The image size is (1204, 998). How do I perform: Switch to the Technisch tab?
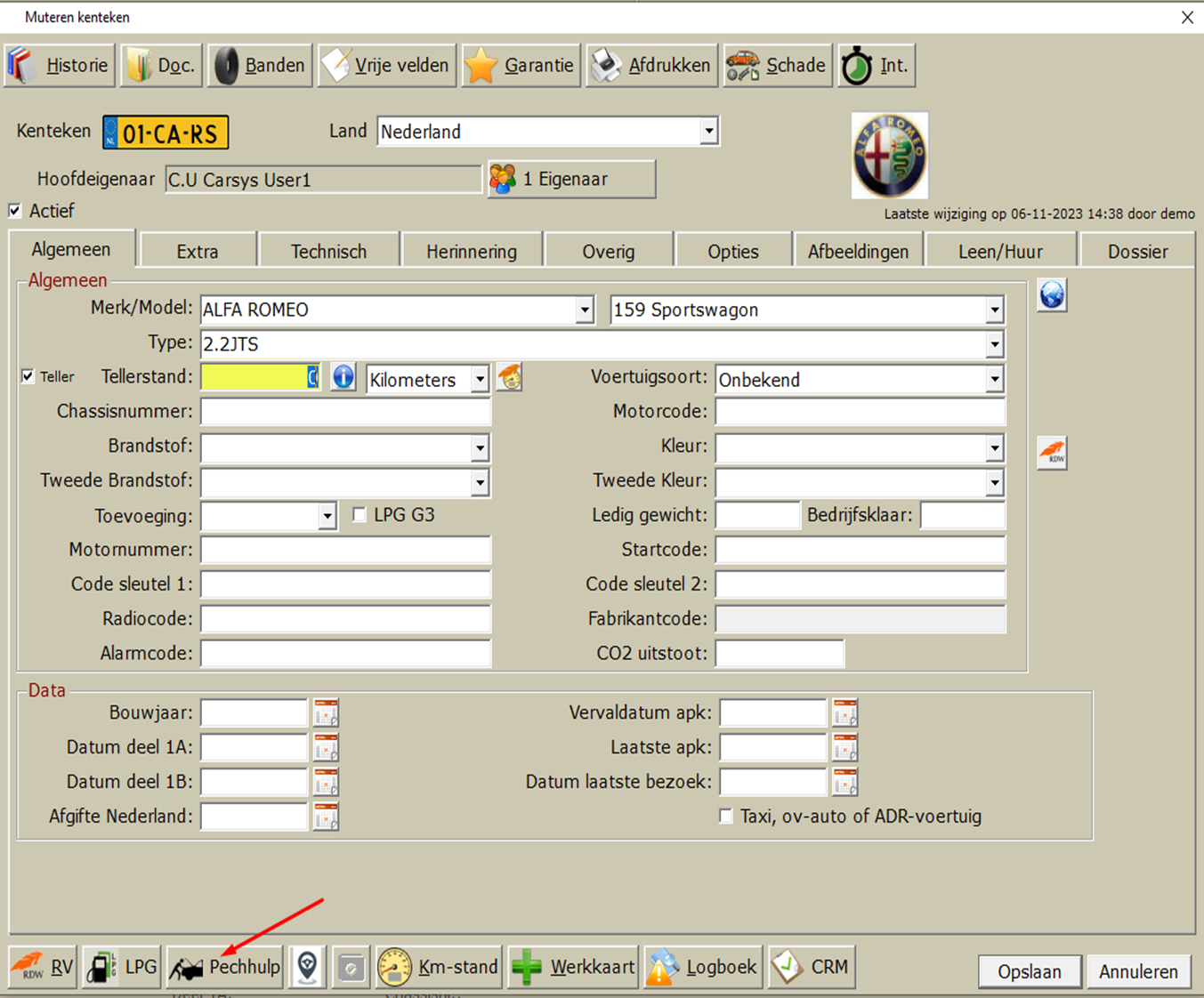(x=328, y=251)
